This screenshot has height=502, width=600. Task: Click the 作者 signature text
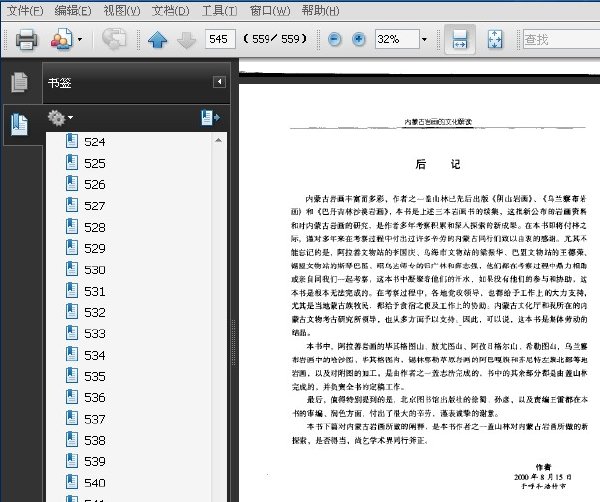(x=543, y=467)
